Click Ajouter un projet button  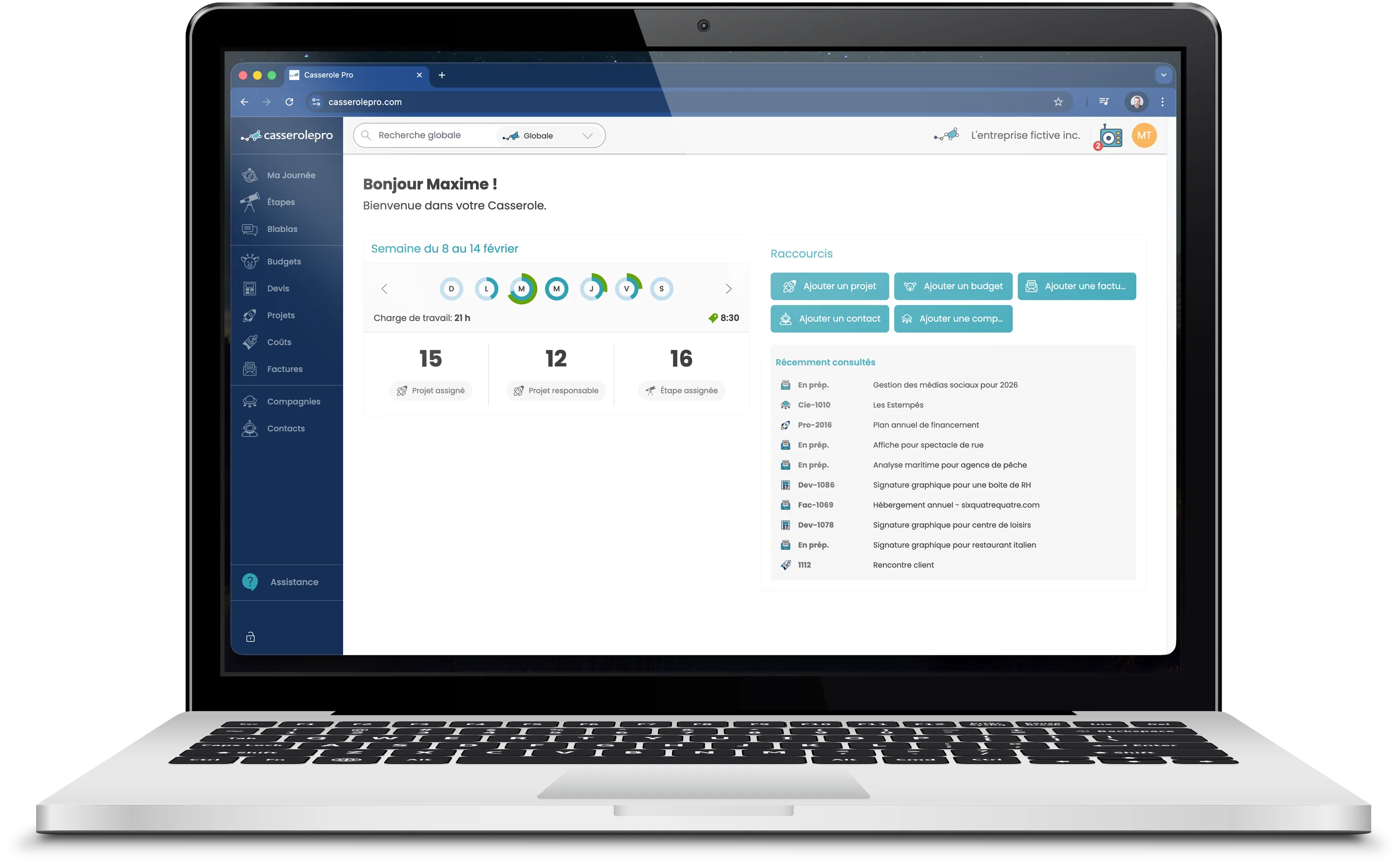pyautogui.click(x=829, y=286)
